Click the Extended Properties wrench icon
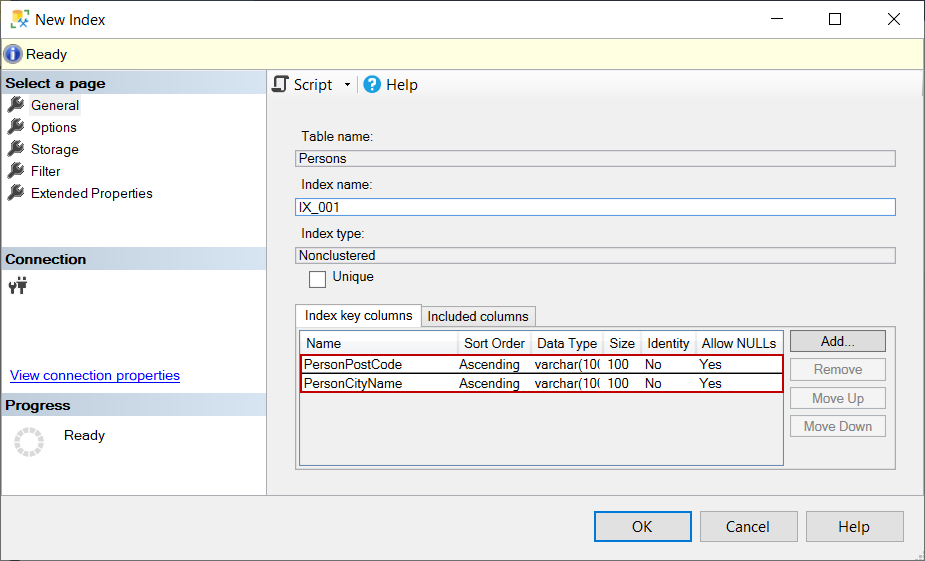This screenshot has height=561, width=925. 16,193
